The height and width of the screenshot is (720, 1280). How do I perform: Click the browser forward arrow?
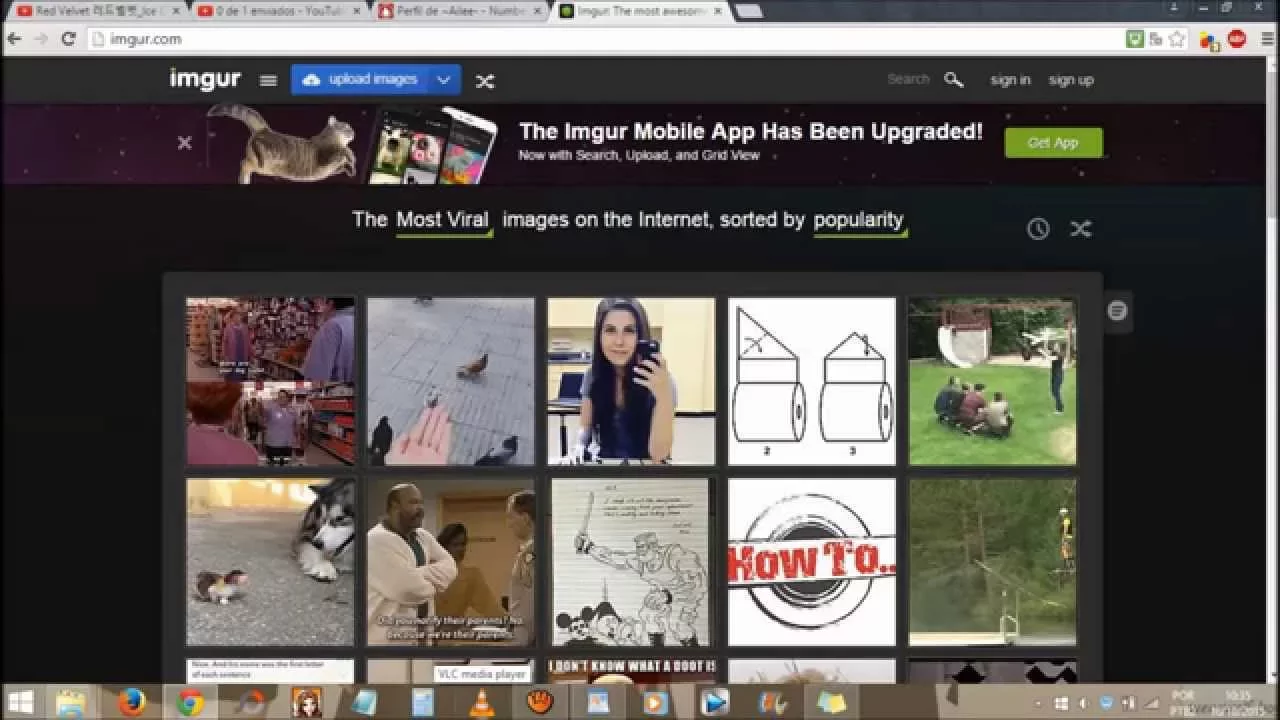(41, 39)
